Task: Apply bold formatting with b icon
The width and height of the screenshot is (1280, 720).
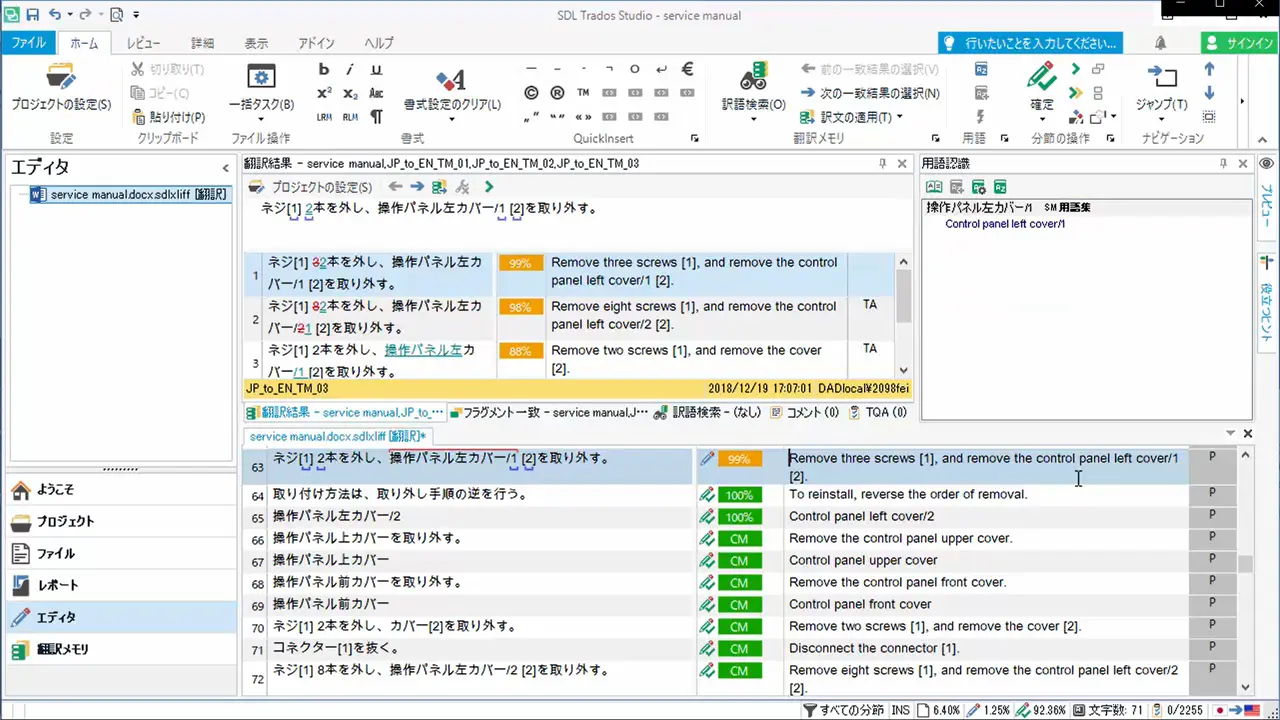Action: [324, 70]
